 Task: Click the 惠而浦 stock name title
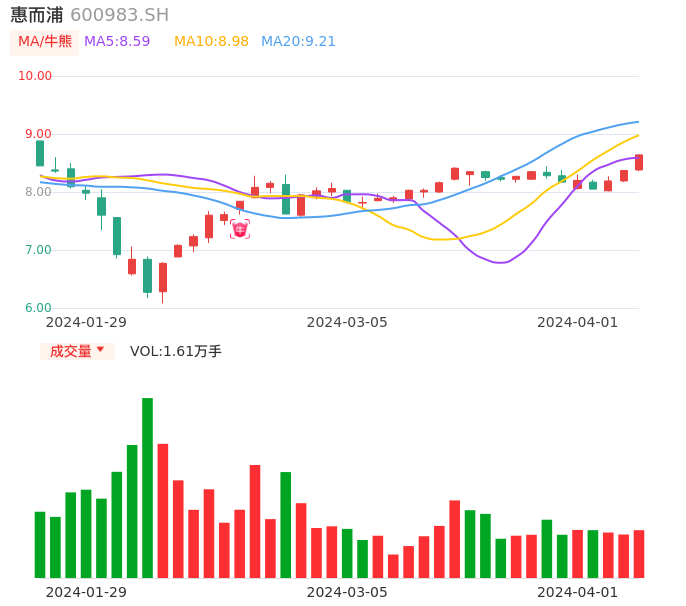[x=36, y=15]
